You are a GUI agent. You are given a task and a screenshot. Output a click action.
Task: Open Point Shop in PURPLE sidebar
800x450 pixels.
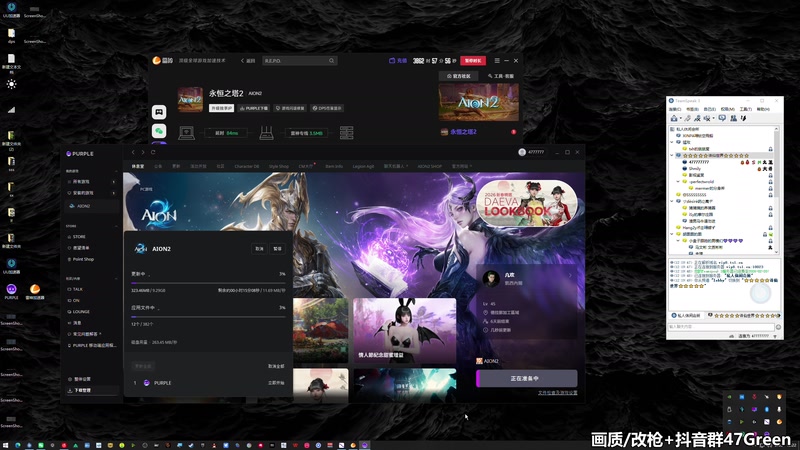[83, 259]
